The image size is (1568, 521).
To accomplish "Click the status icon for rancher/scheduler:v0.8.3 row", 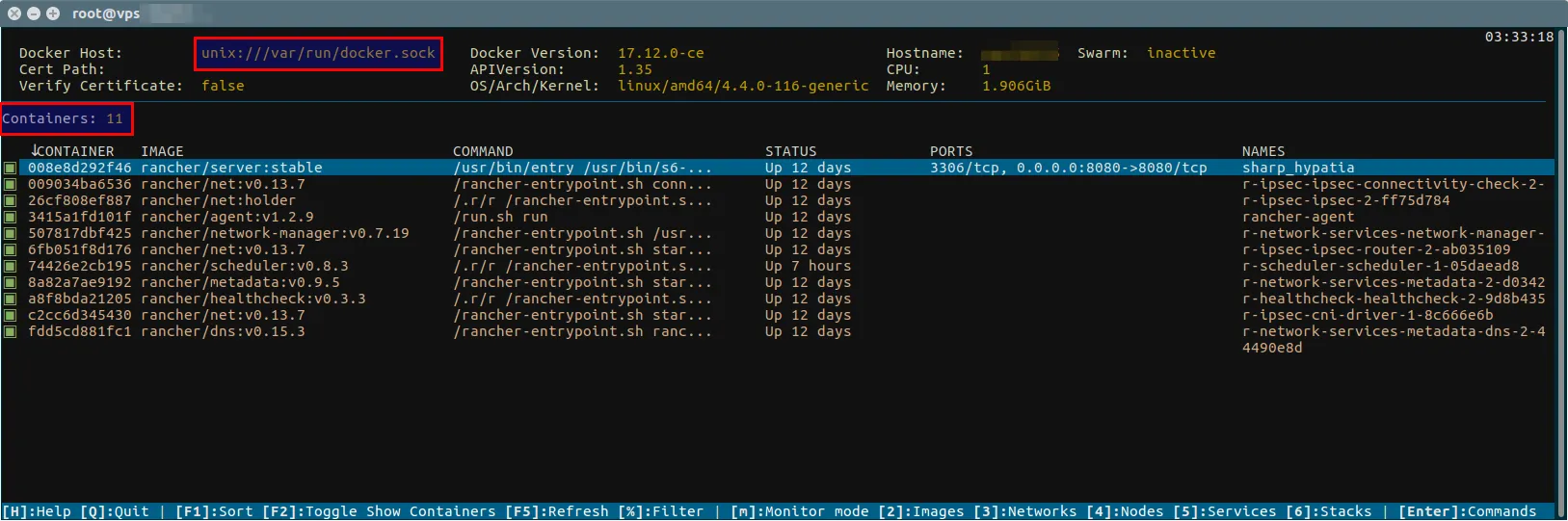I will click(11, 267).
